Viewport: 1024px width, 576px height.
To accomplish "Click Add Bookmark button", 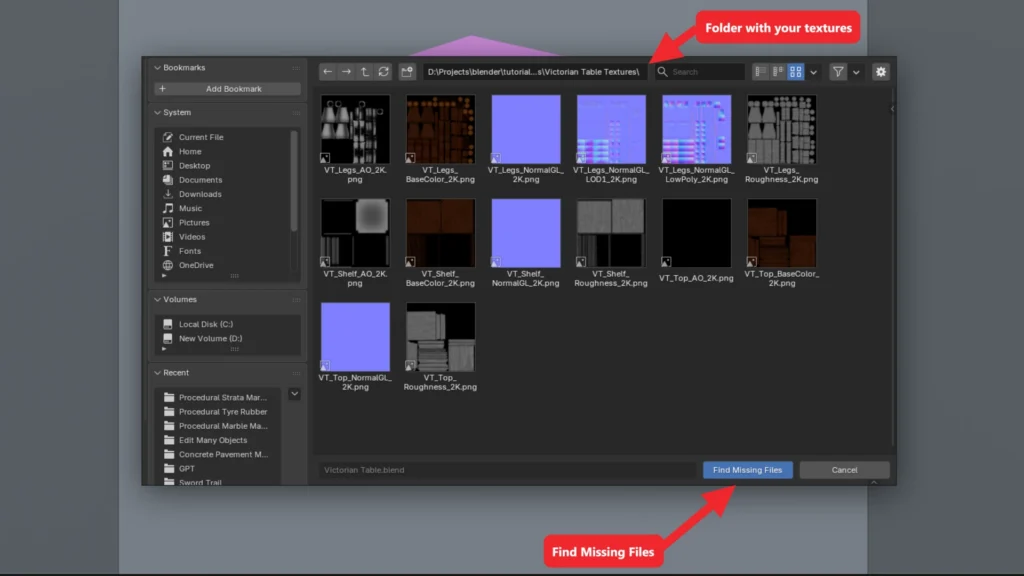I will point(227,89).
